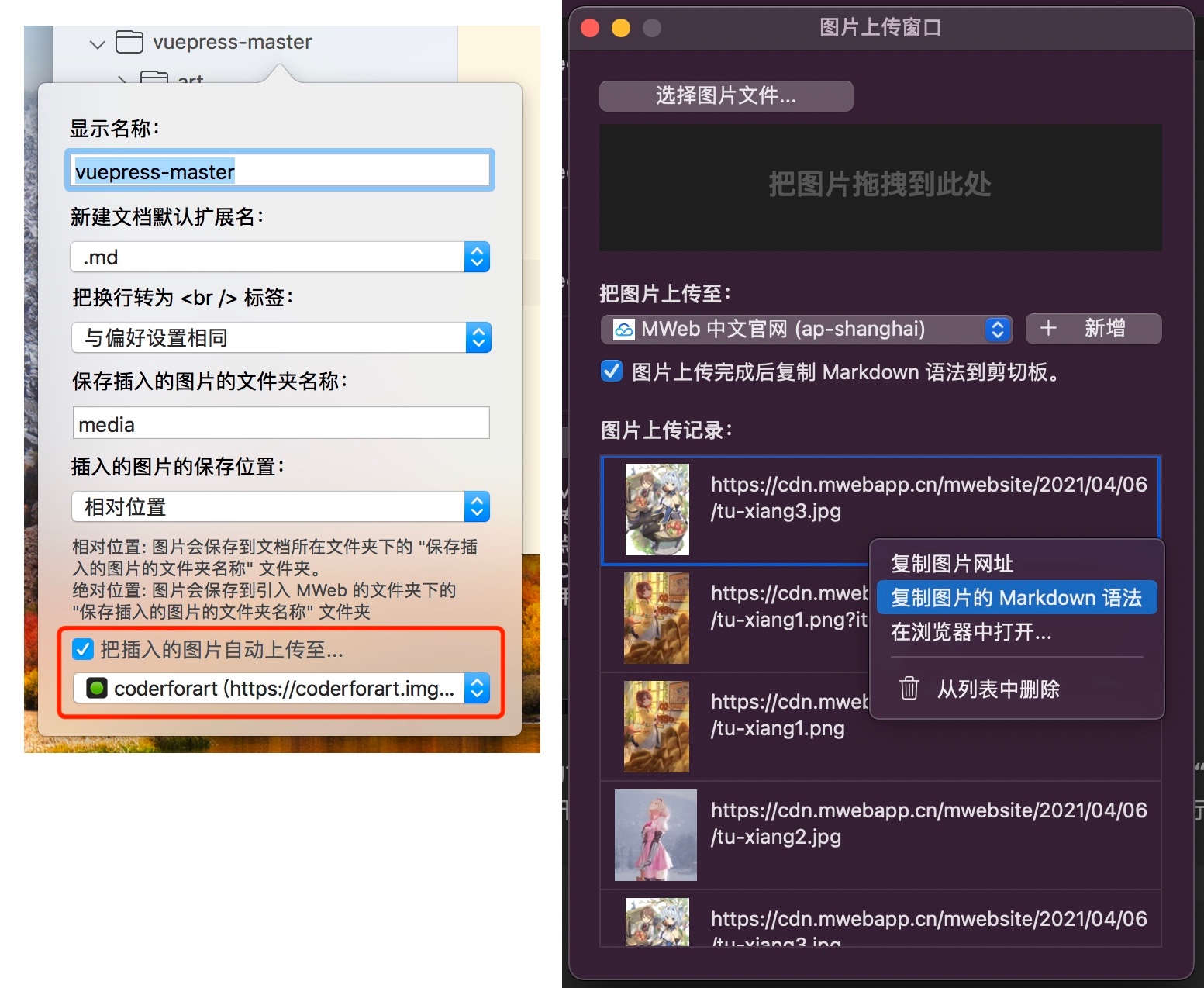Click the plus icon on 新增 button
The image size is (1204, 988).
[1047, 328]
